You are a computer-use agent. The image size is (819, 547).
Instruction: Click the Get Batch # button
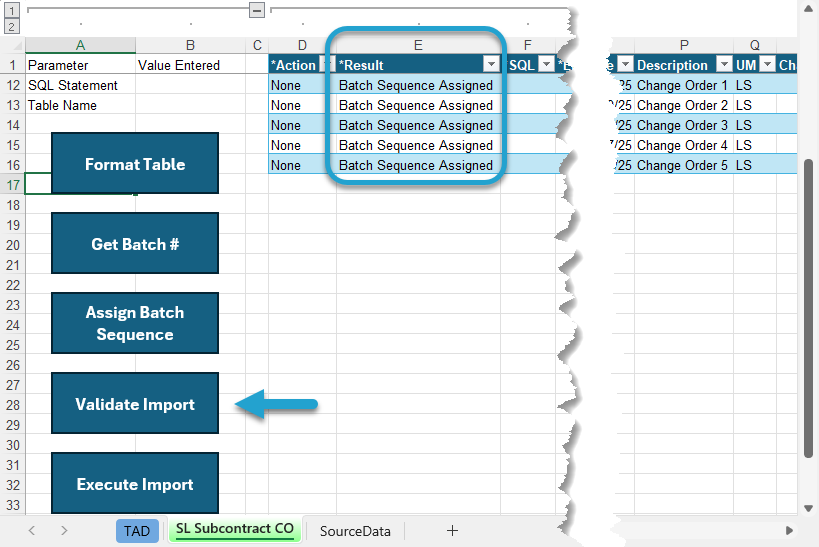pyautogui.click(x=135, y=243)
